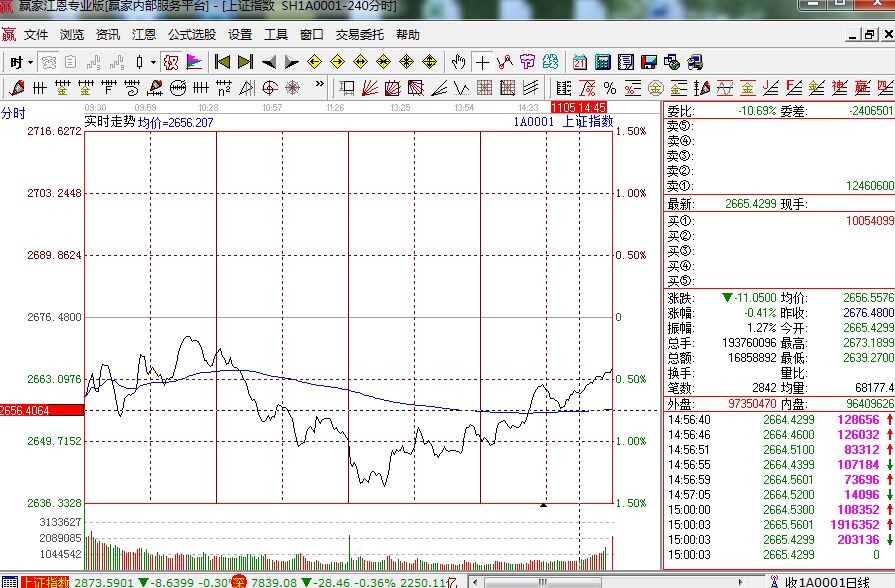Expand the toolbar overflow chevron
895x588 pixels.
[319, 88]
